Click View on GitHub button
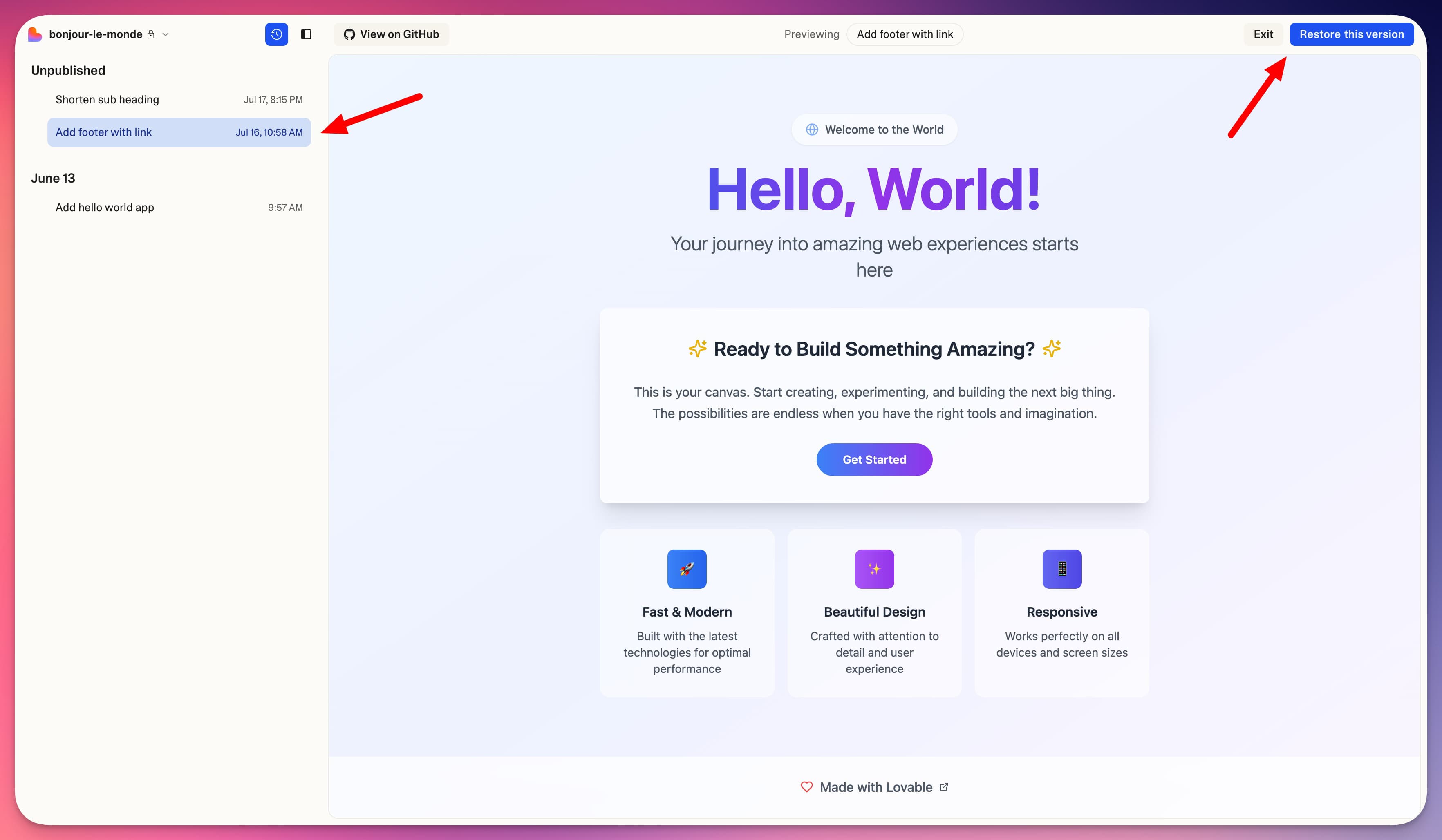Viewport: 1442px width, 840px height. click(392, 34)
